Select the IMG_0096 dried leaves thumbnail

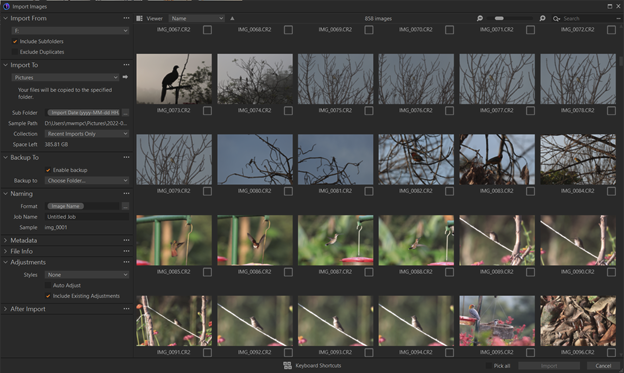[x=578, y=321]
